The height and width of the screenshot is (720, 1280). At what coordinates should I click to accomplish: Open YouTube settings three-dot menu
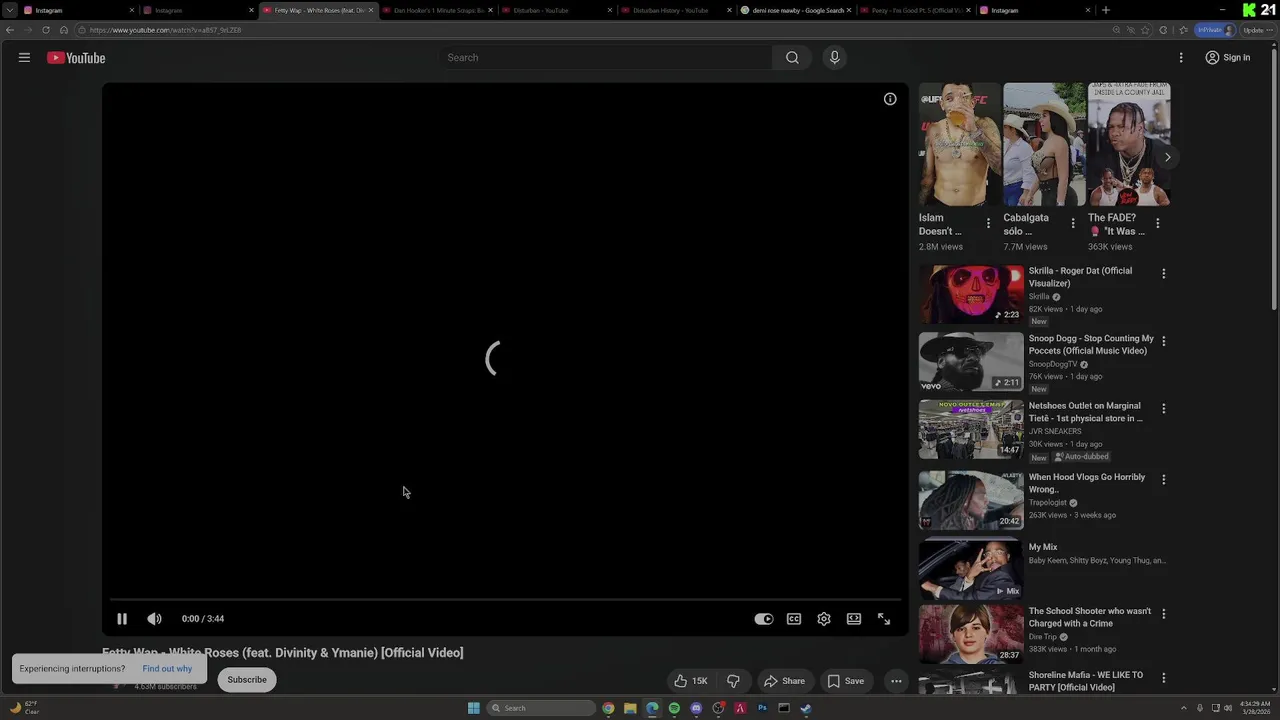(x=1181, y=58)
